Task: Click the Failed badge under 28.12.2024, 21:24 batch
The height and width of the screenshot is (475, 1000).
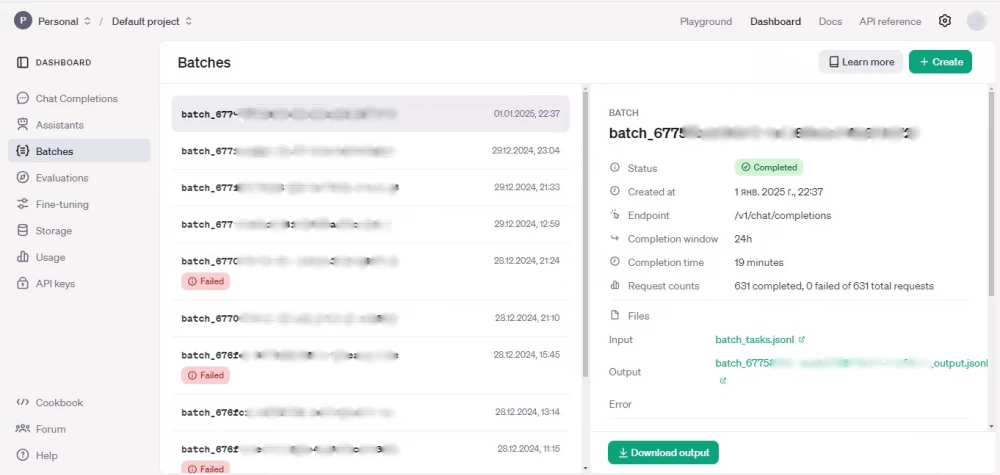Action: (205, 281)
